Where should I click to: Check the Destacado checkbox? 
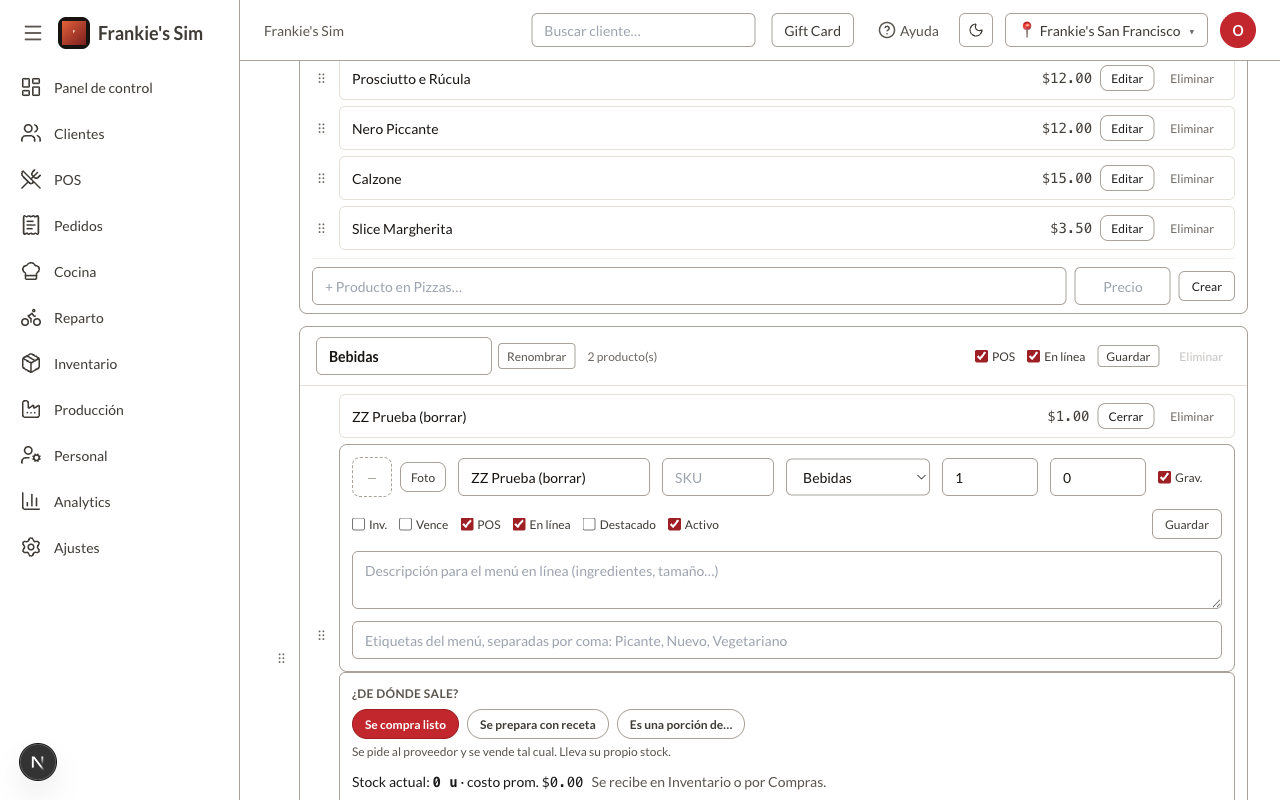coord(589,524)
